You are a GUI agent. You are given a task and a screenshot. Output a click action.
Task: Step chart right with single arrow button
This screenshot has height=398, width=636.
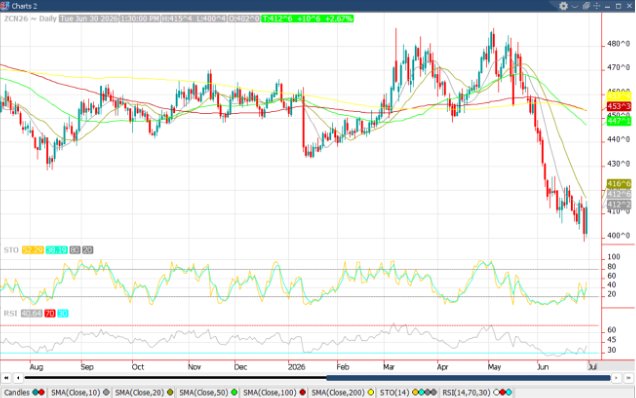617,378
